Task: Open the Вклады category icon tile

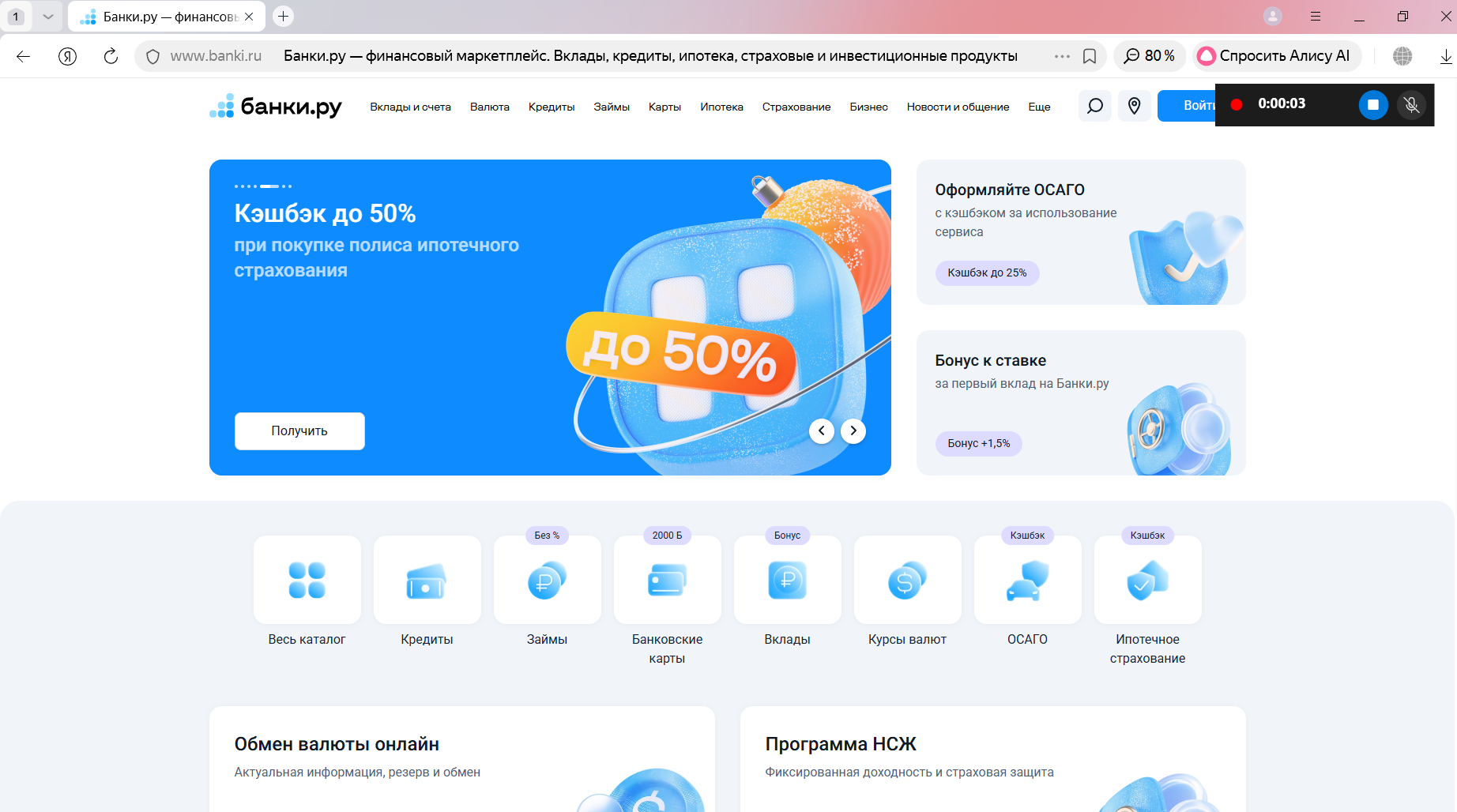Action: click(x=787, y=581)
